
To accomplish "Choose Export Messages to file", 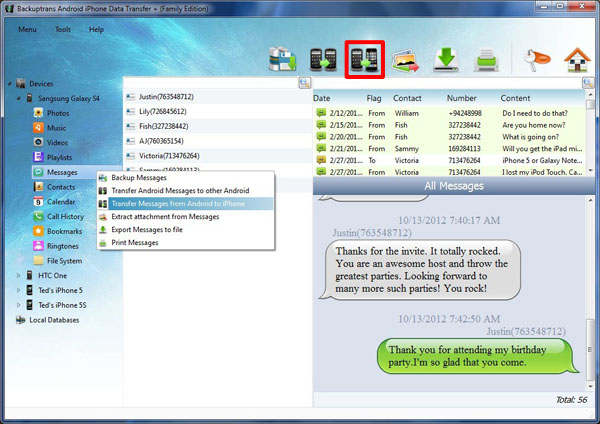I will 186,230.
